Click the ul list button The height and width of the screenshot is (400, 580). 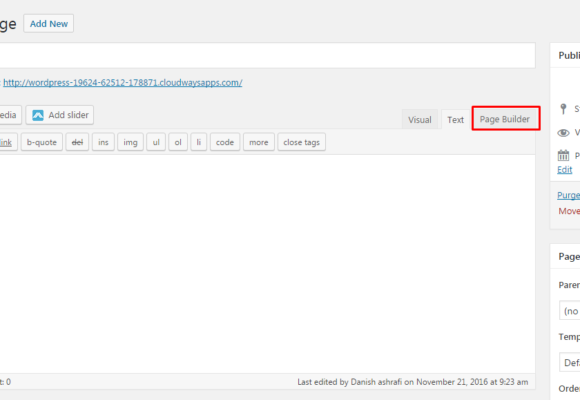156,142
